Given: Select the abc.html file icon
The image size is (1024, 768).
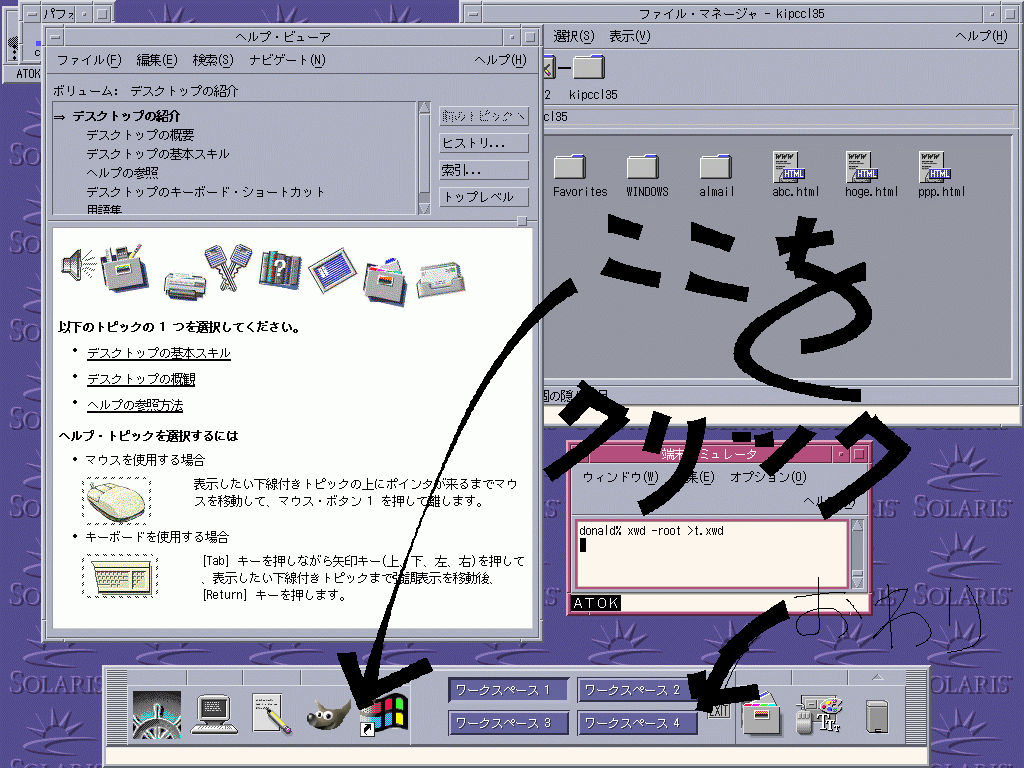Looking at the screenshot, I should 795,175.
